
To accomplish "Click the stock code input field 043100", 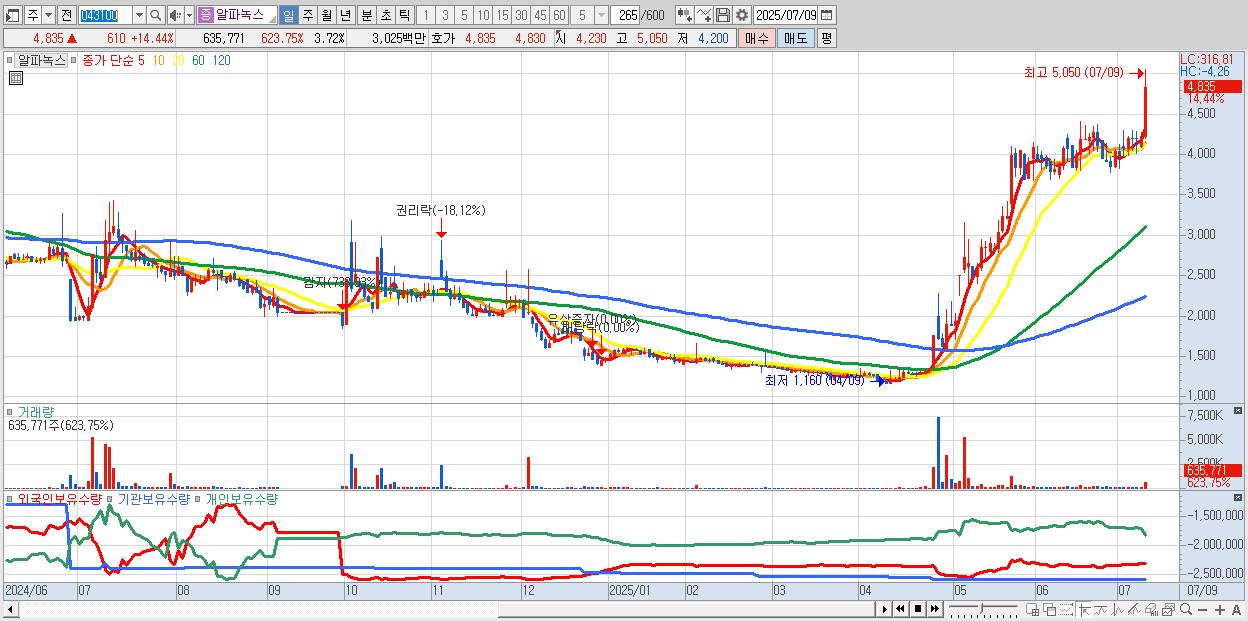I will 105,15.
